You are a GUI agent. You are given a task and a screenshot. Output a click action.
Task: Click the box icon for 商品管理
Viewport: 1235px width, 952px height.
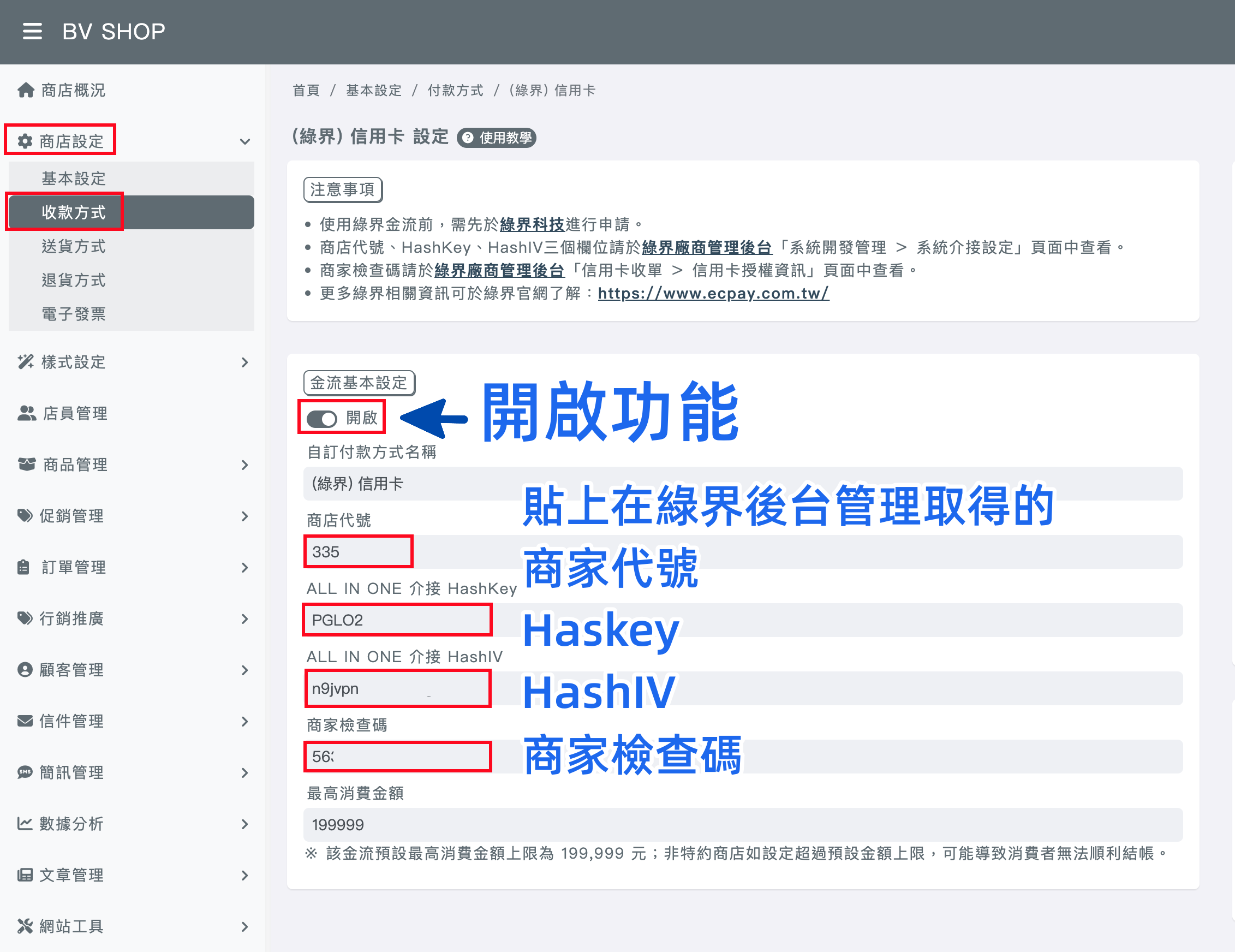click(27, 465)
